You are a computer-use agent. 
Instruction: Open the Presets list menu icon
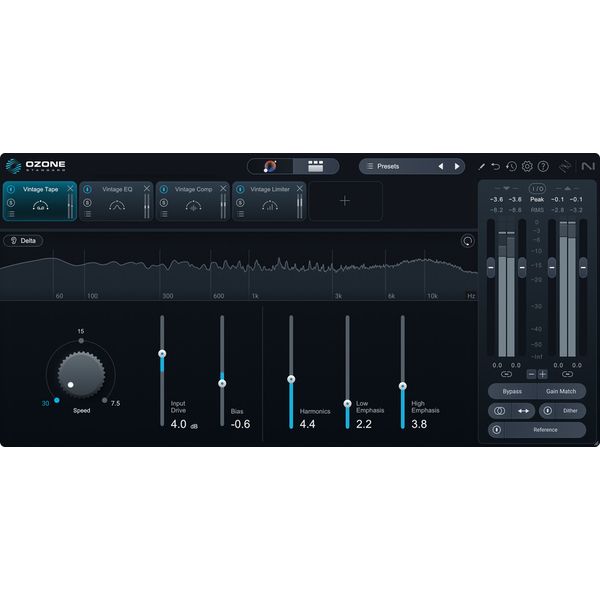click(x=370, y=166)
